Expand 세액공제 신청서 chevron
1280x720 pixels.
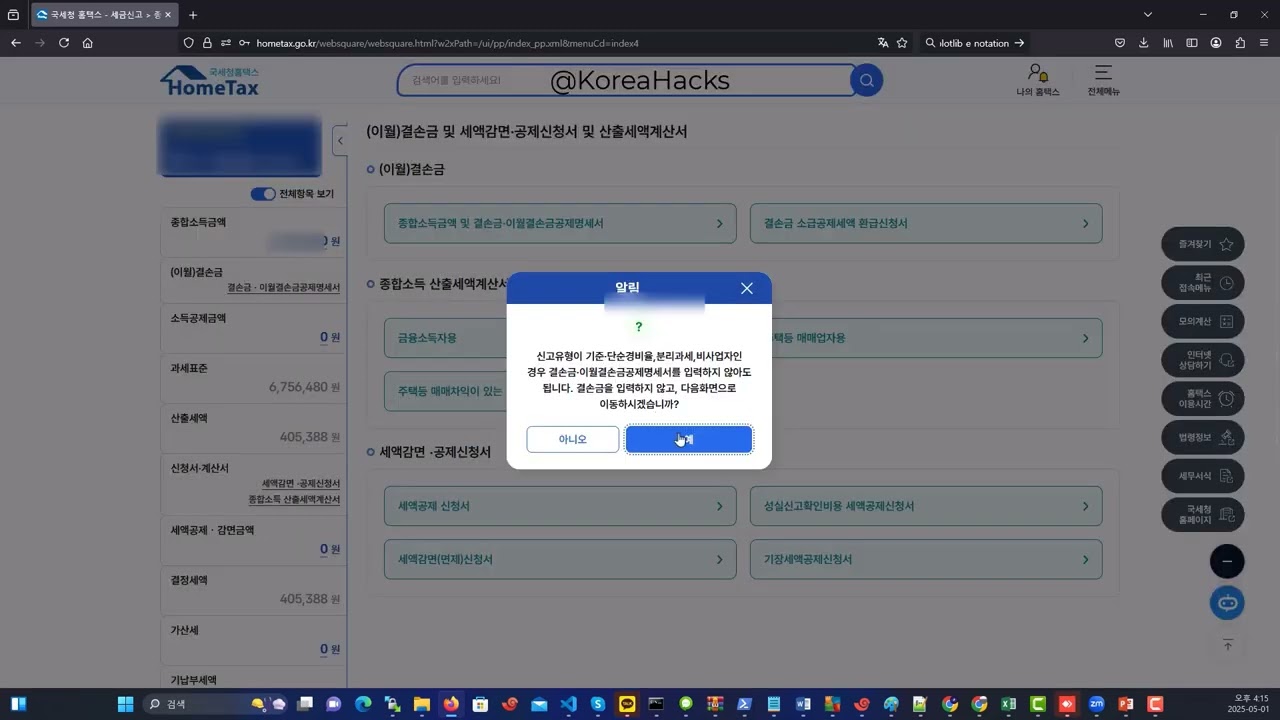coord(719,506)
